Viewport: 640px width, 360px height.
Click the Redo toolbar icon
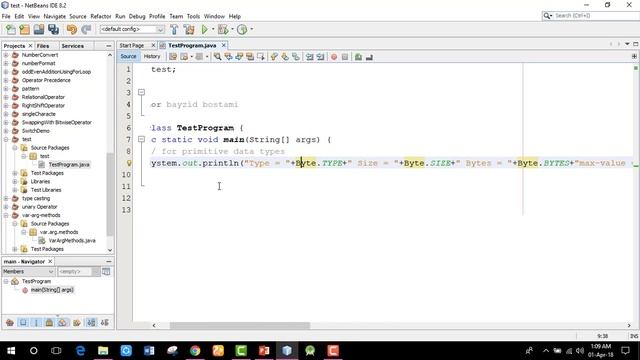pos(86,29)
